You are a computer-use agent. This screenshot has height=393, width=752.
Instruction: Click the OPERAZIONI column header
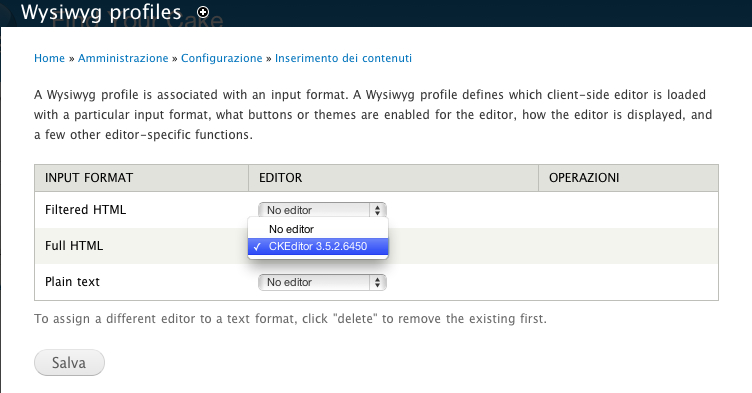click(x=584, y=178)
